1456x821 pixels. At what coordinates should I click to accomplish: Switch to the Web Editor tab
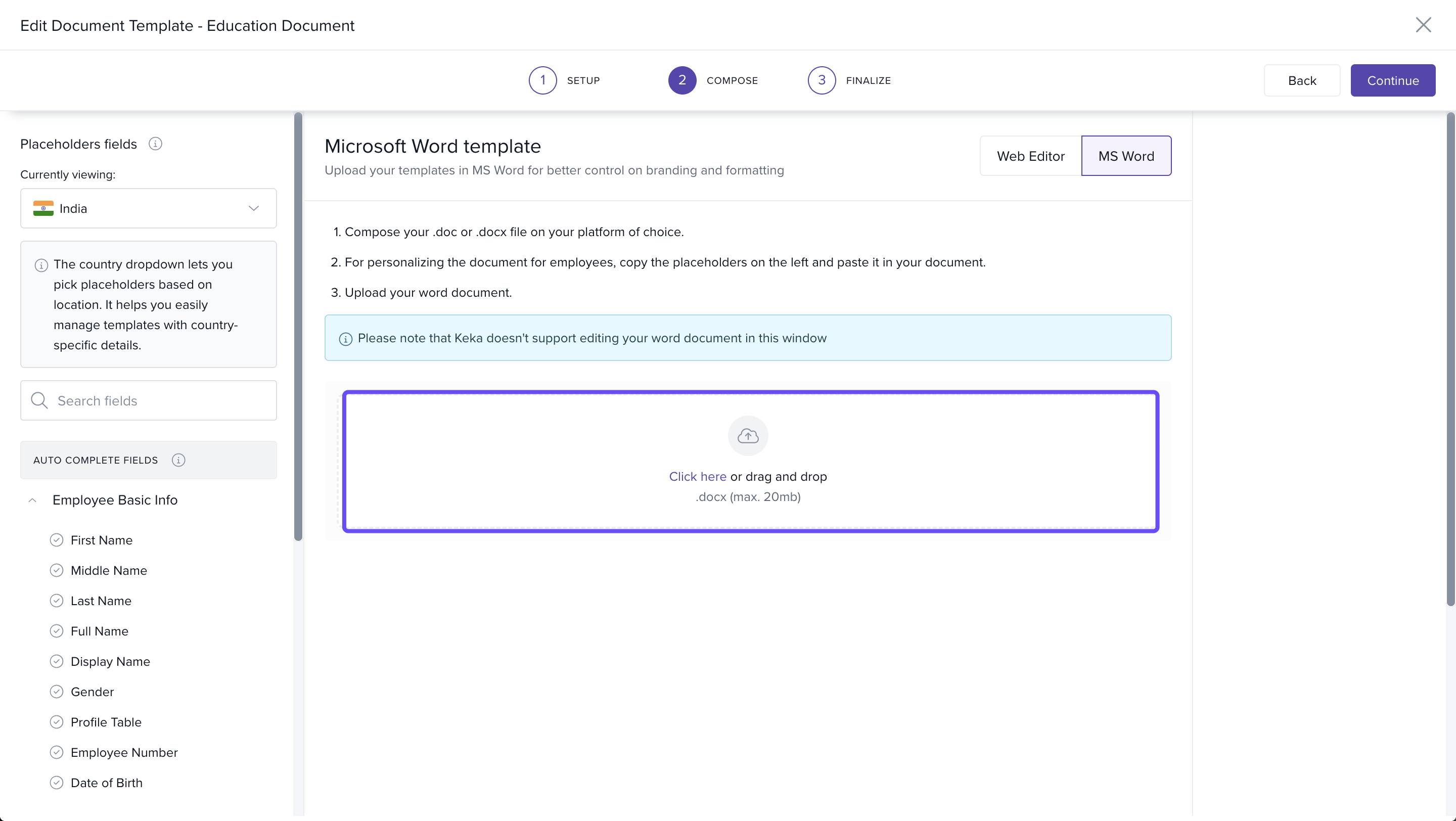coord(1030,156)
